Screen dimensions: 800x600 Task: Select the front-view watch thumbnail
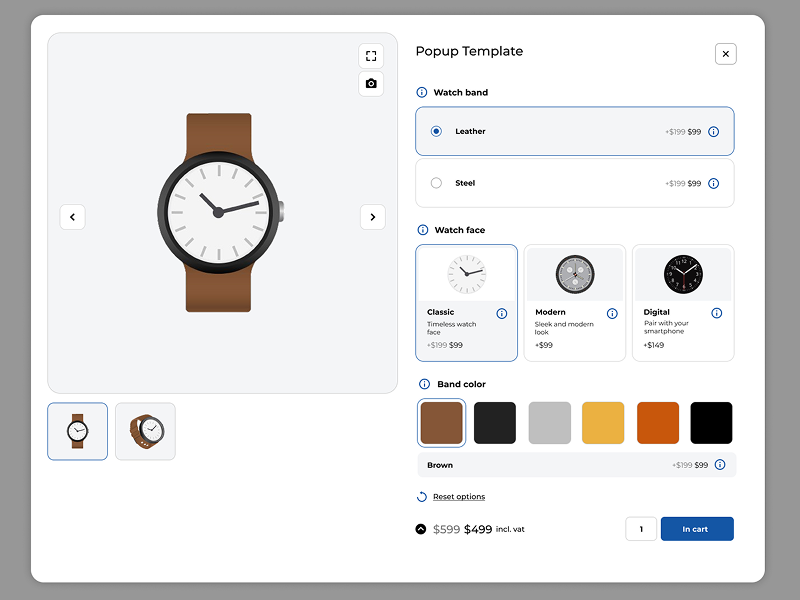78,432
